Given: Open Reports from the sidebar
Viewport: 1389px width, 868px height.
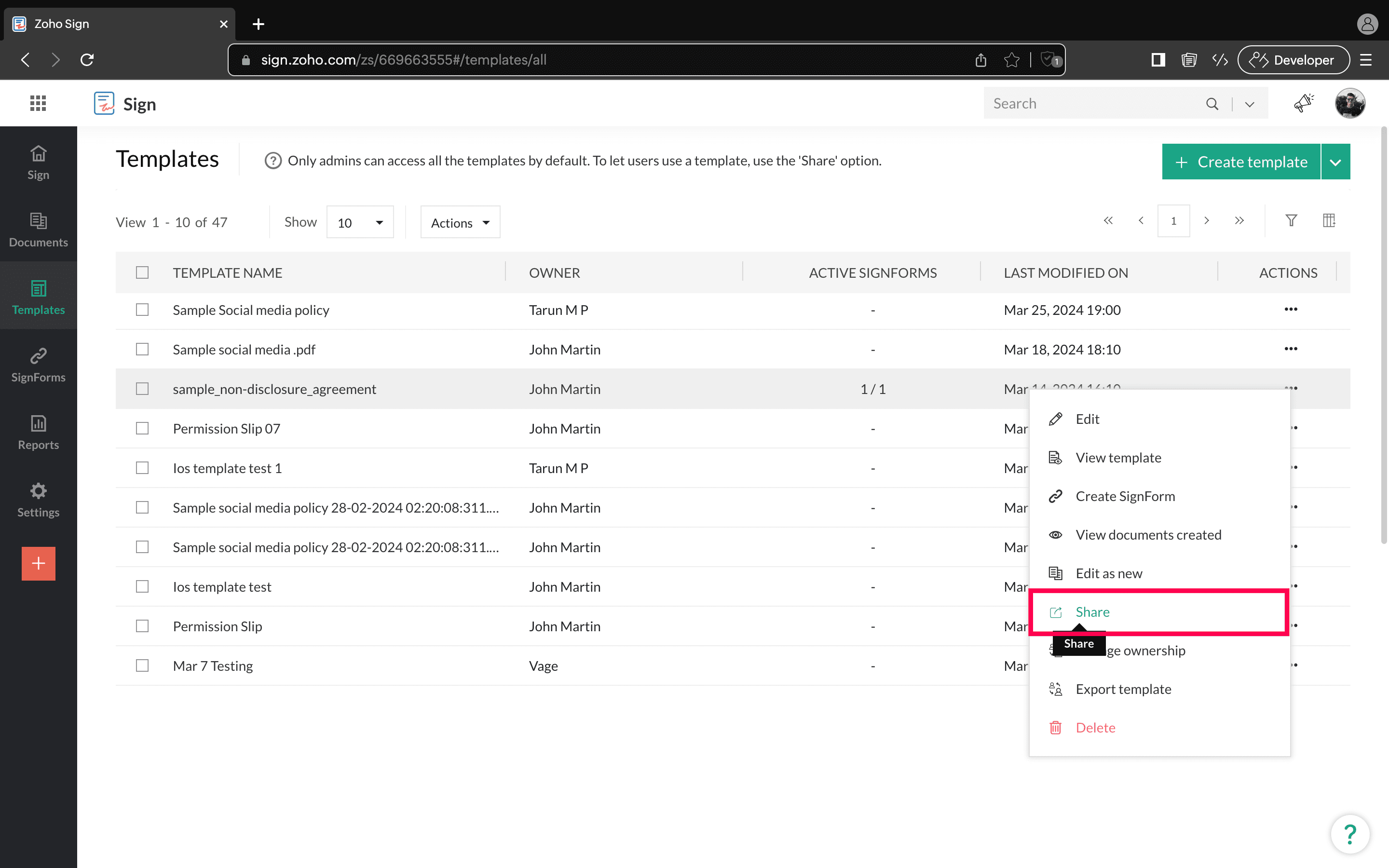Looking at the screenshot, I should point(38,432).
